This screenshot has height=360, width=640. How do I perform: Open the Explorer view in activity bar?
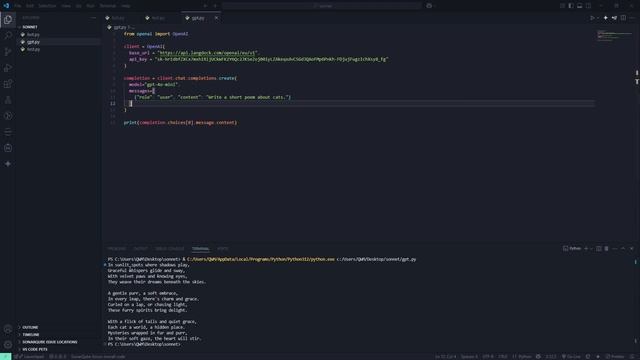tap(8, 20)
